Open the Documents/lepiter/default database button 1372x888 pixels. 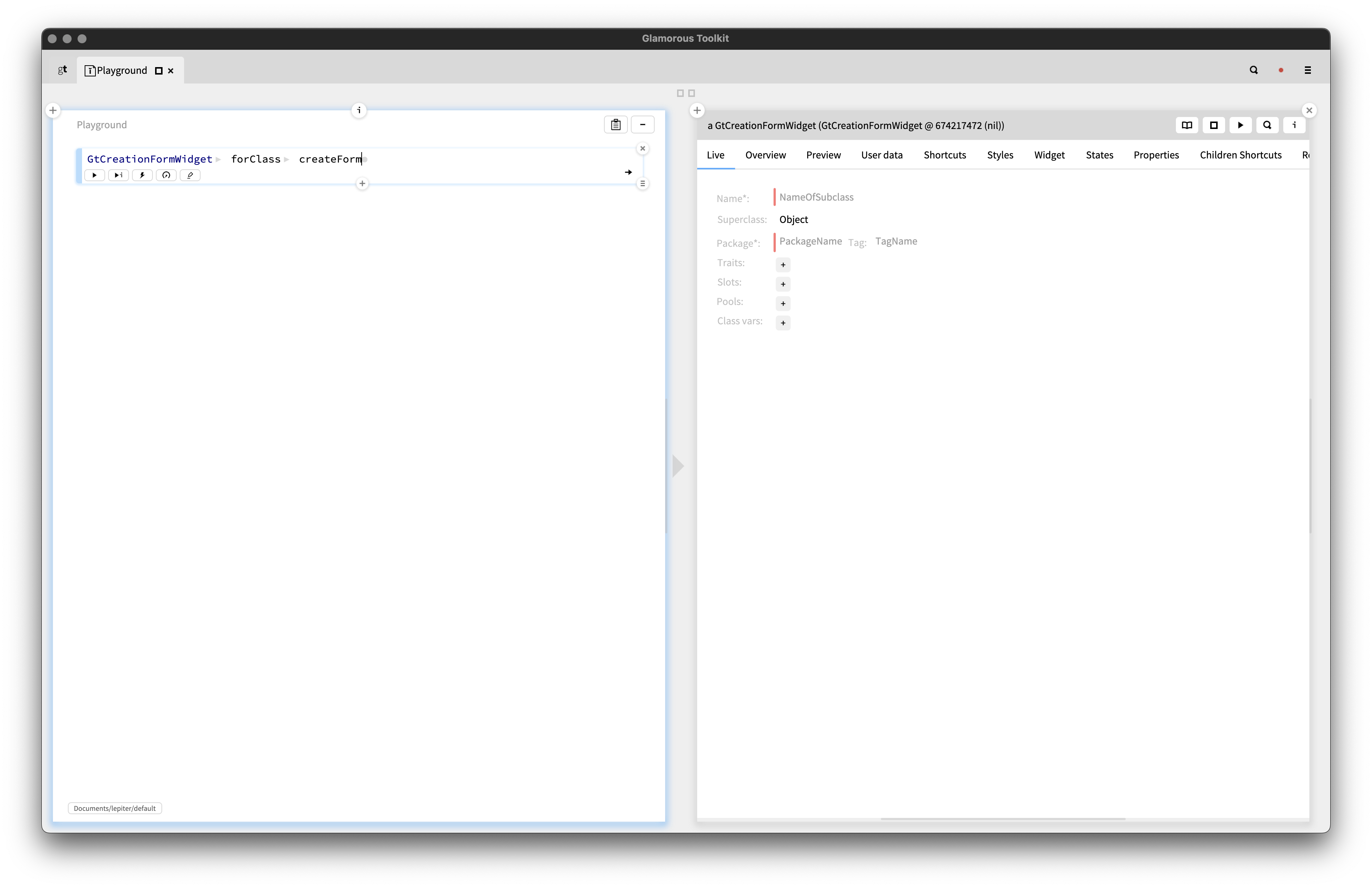tap(114, 808)
